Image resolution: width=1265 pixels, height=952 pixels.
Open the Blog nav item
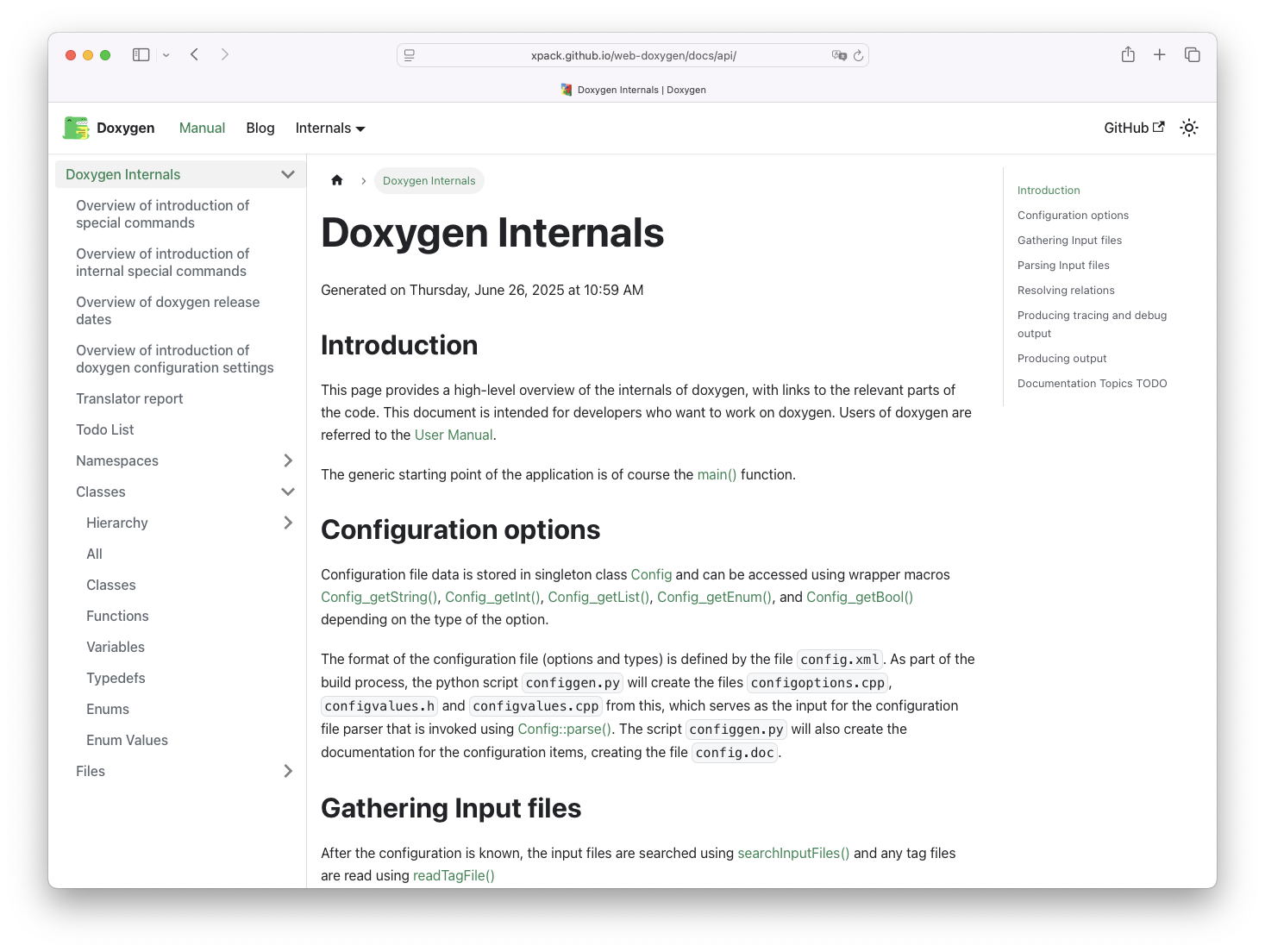tap(260, 128)
